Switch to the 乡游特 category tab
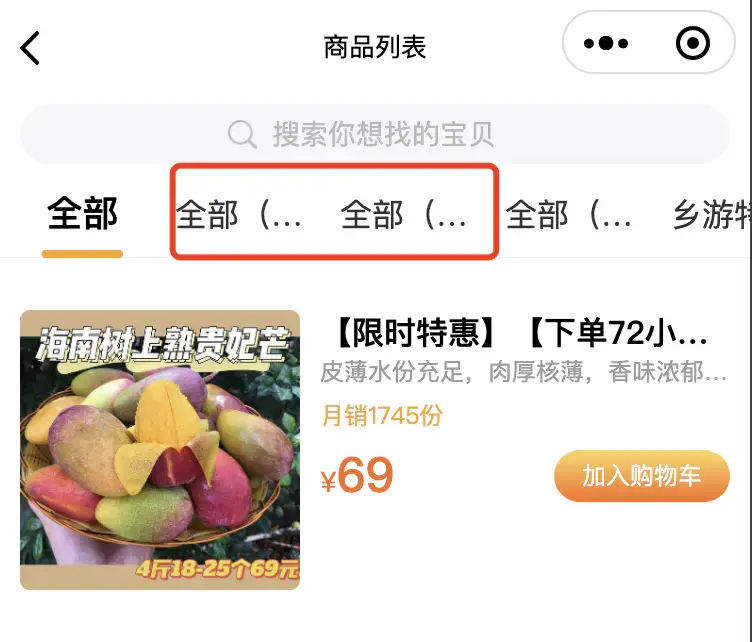 coord(712,215)
